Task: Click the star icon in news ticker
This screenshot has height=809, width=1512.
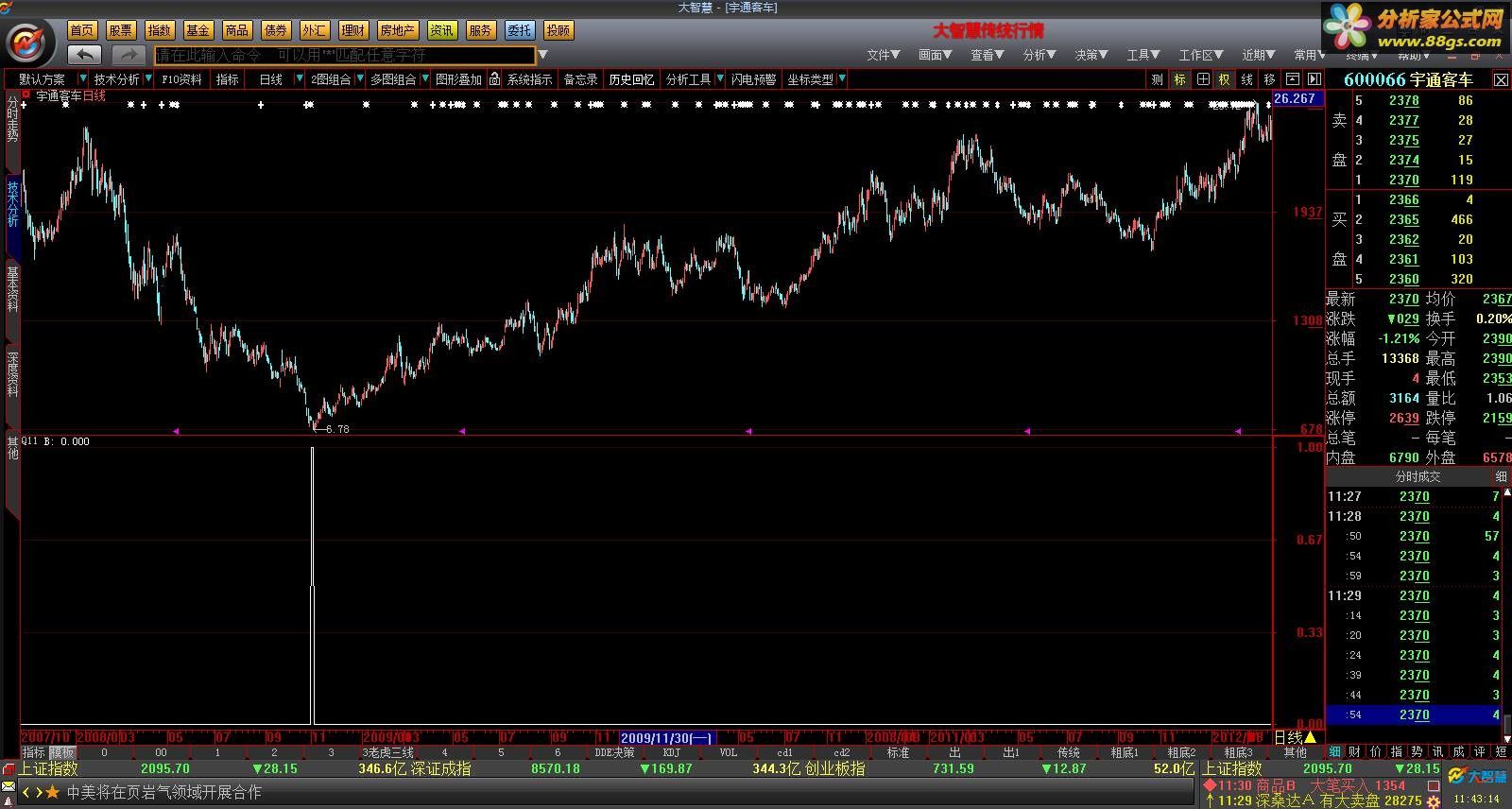Action: (x=53, y=792)
